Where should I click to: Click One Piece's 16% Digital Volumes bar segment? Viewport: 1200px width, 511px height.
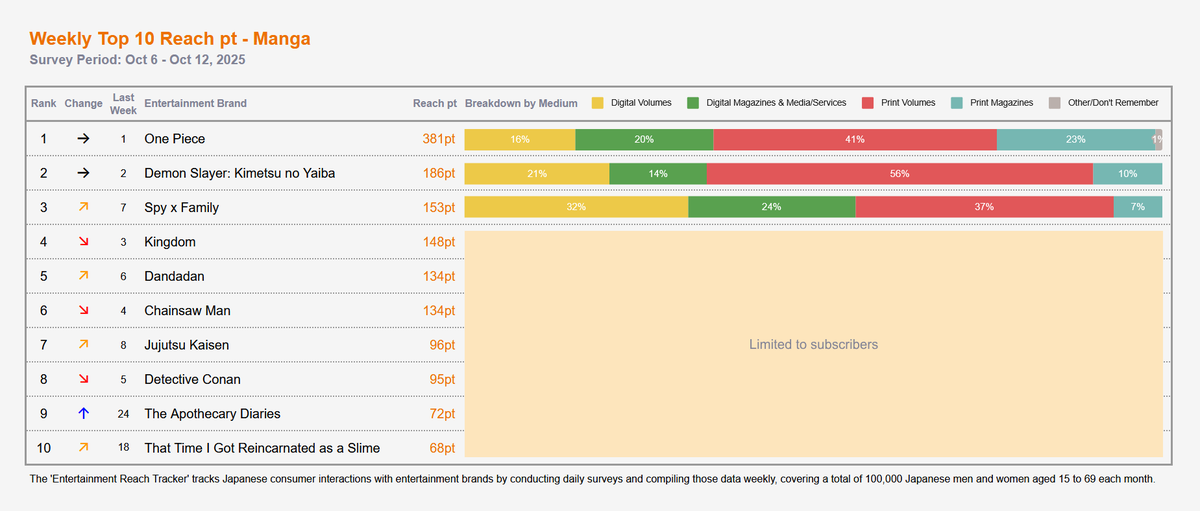tap(520, 139)
